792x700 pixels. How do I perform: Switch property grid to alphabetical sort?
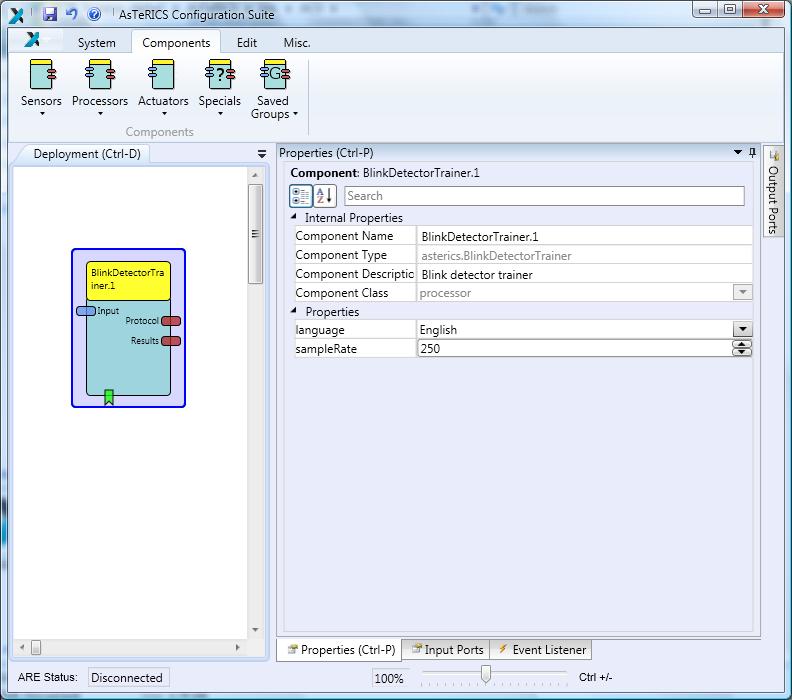coord(325,196)
